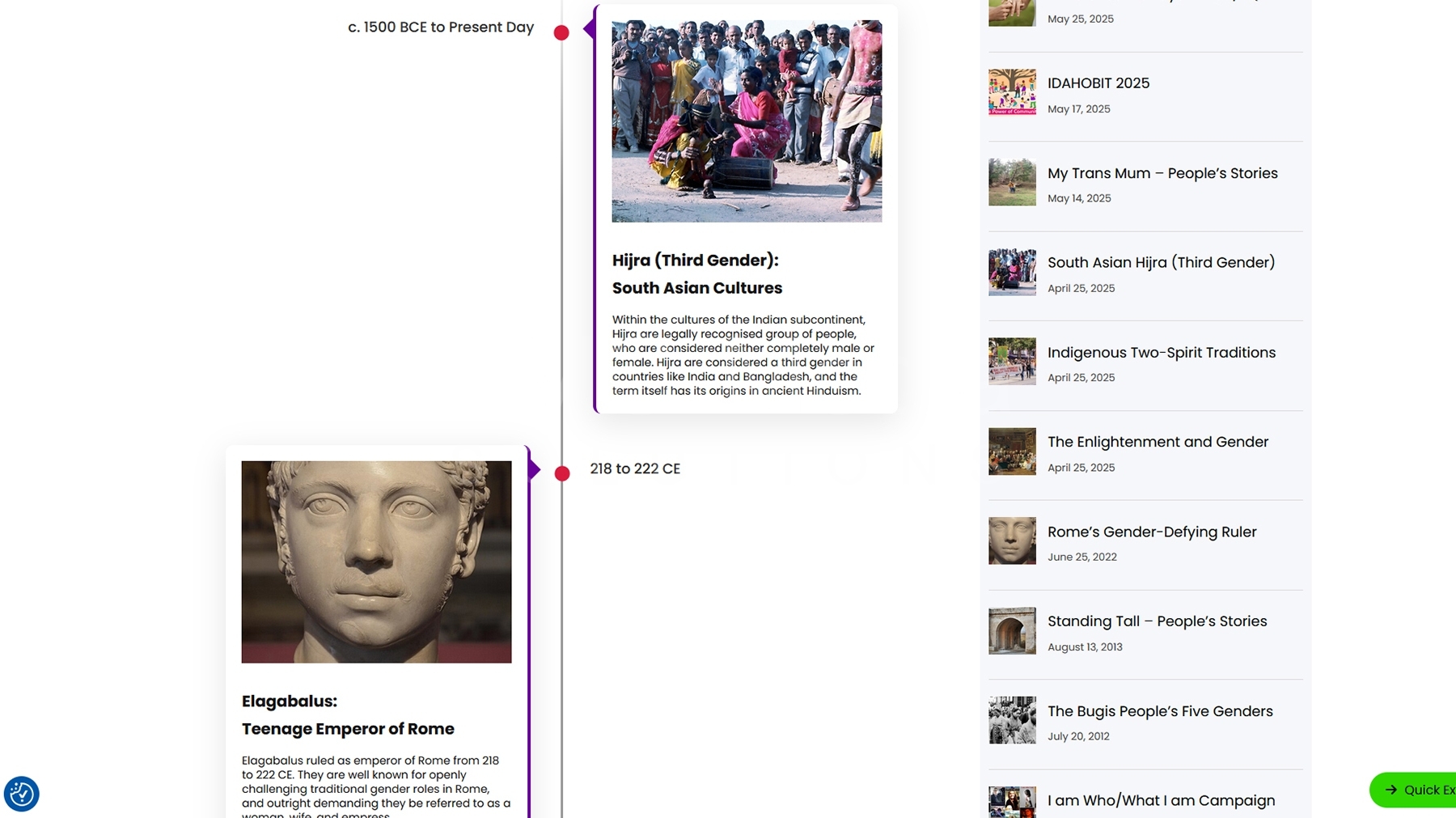Open The Enlightenment and Gender article
Viewport: 1456px width, 818px height.
pos(1158,442)
